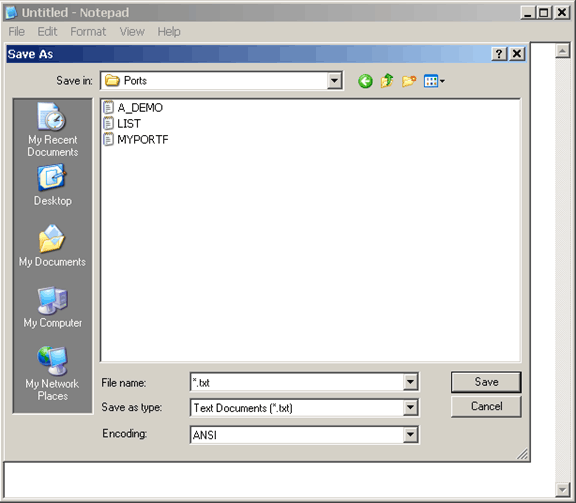Select the MYPORTF file icon

click(108, 139)
